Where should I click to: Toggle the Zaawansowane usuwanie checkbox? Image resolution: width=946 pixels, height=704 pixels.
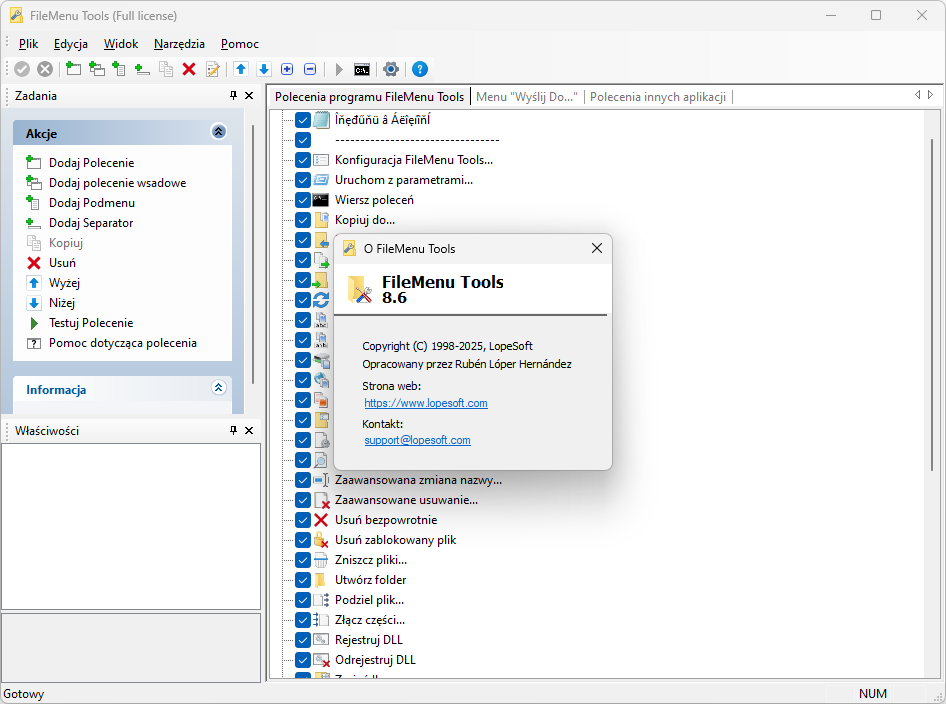[x=303, y=500]
